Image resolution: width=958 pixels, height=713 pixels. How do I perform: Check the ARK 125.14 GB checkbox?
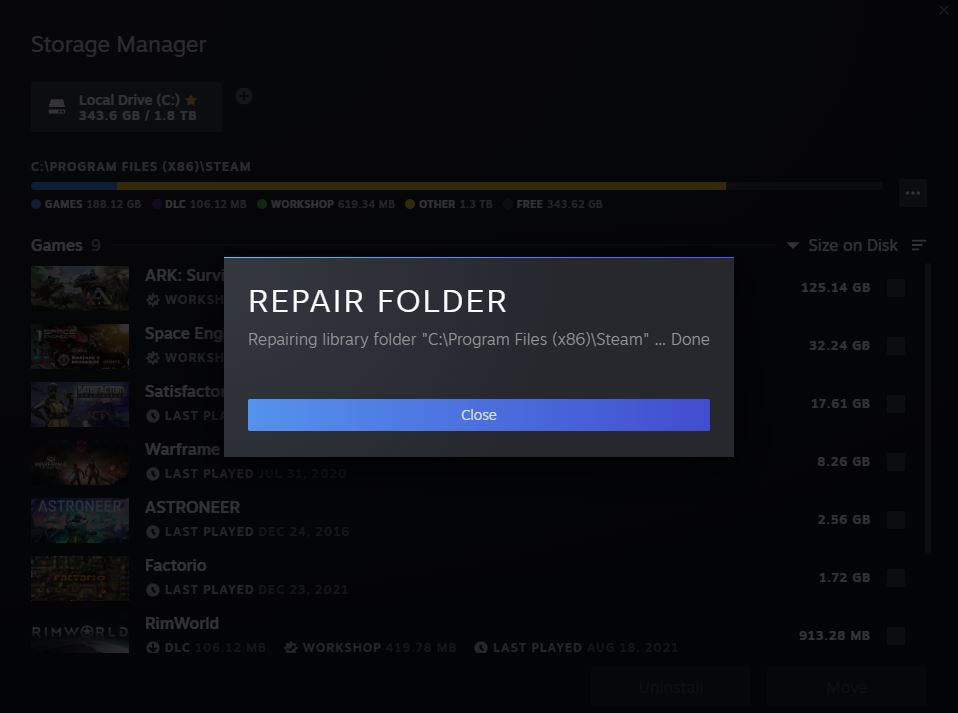(896, 288)
